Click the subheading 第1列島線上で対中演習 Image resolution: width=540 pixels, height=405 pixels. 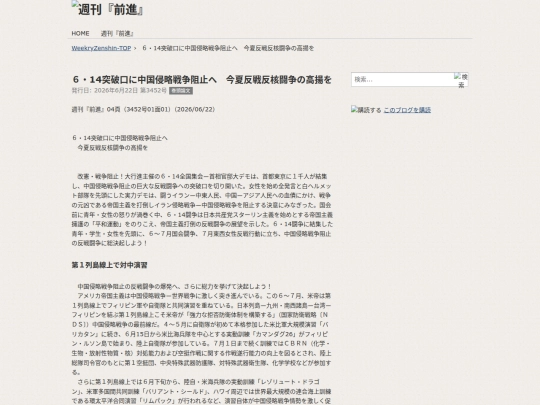click(x=110, y=265)
